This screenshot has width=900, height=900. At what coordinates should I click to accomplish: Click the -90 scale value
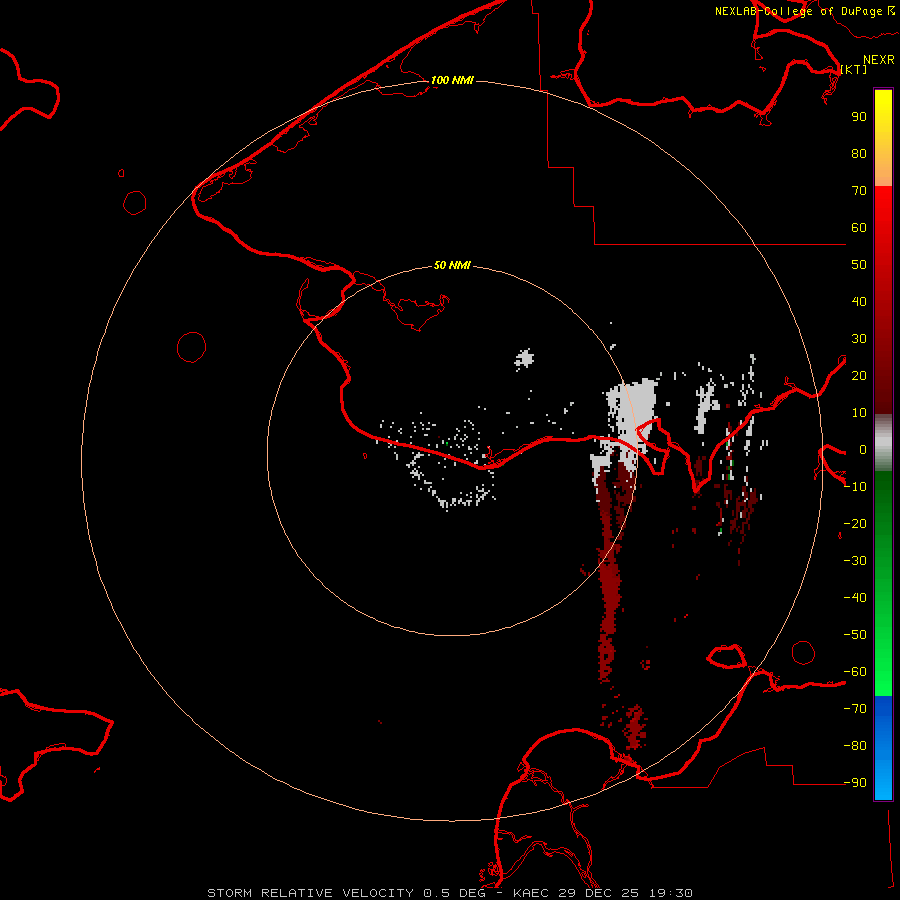tap(855, 783)
